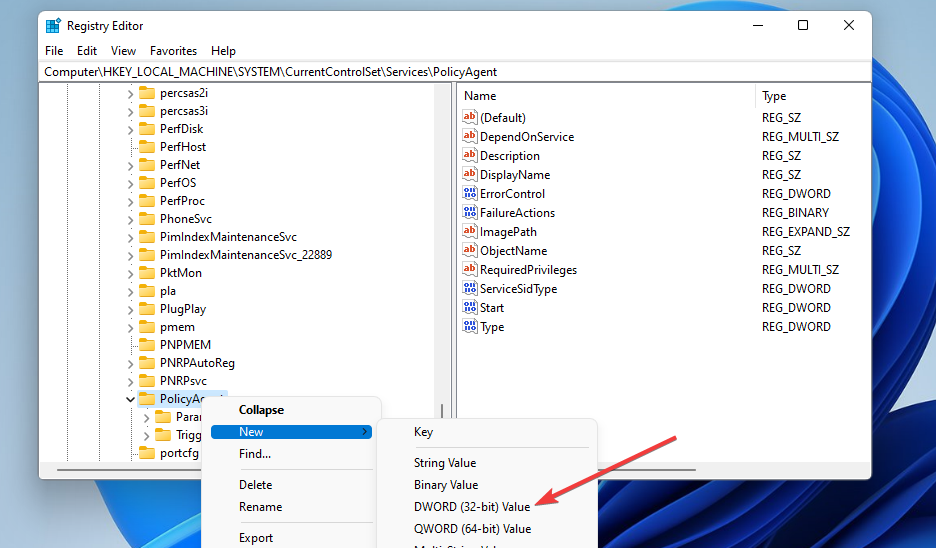
Task: Expand the PerfNet tree node
Action: click(x=130, y=165)
